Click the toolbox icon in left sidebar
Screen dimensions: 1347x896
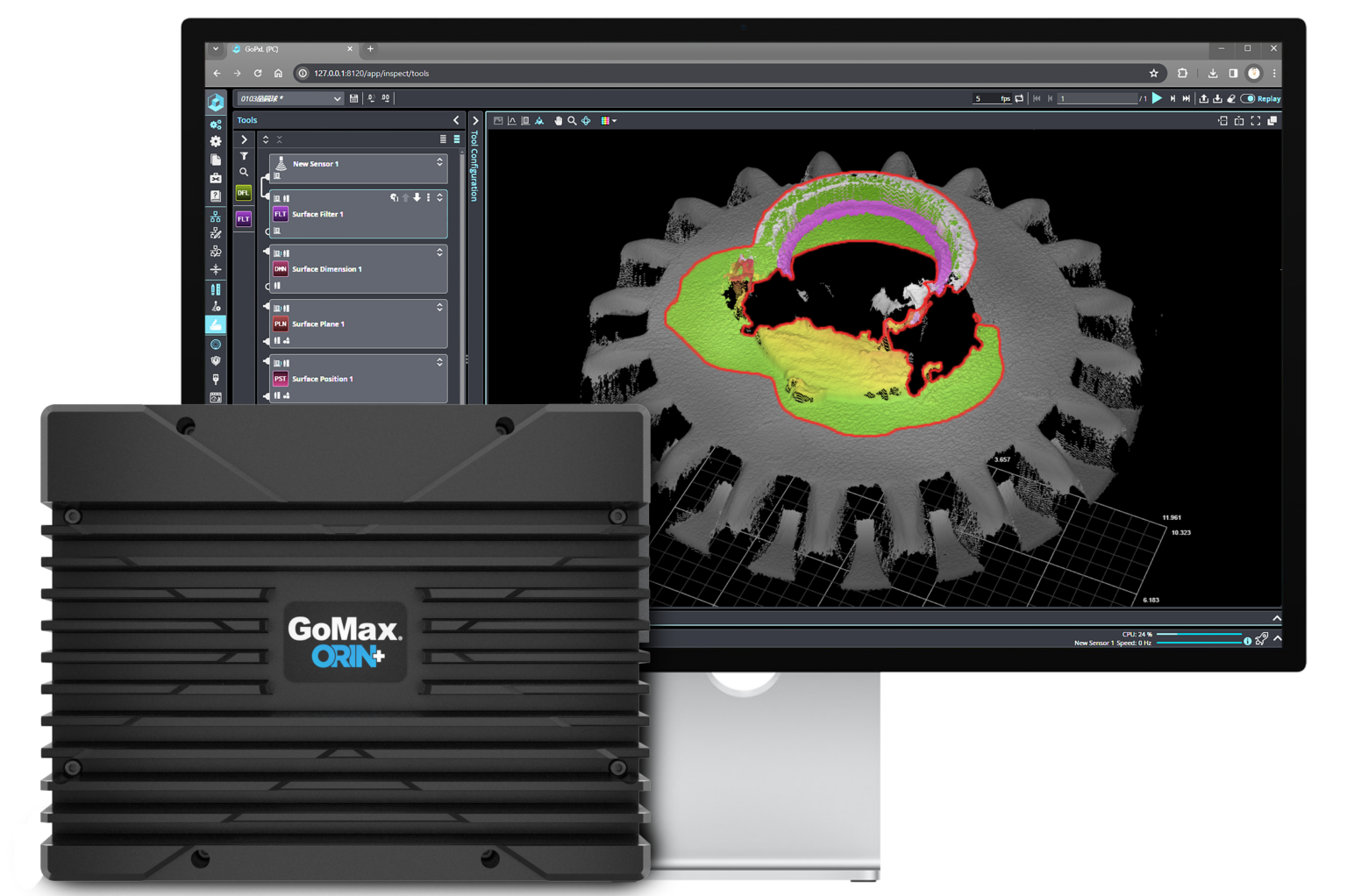[x=216, y=178]
